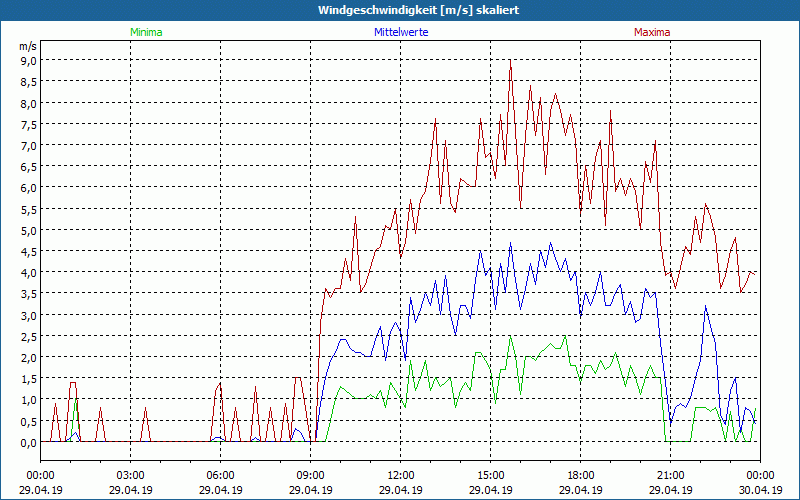Click the 03:00 time axis label
This screenshot has height=500, width=800.
click(131, 476)
